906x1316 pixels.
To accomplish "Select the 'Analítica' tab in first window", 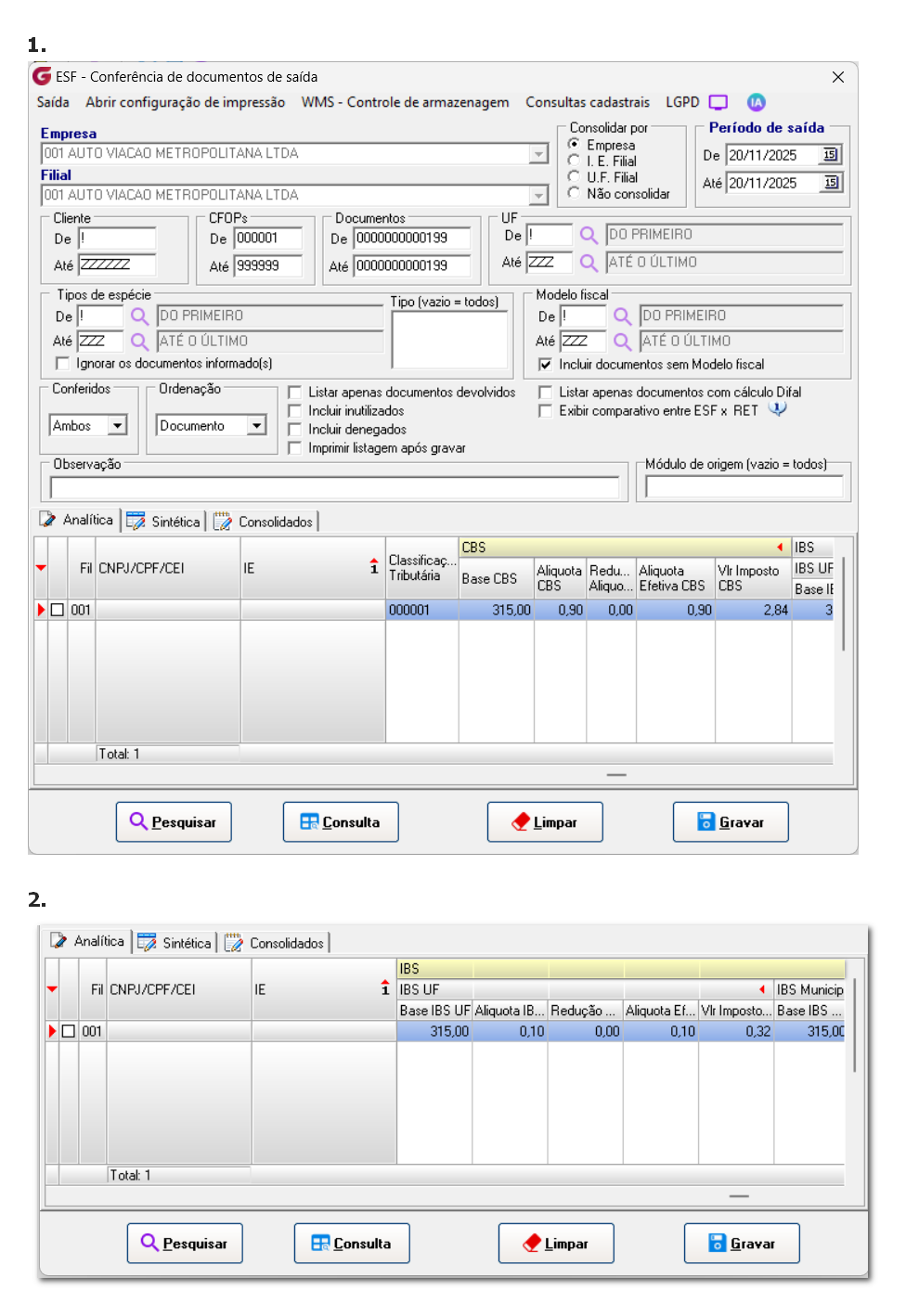I will pos(77,520).
